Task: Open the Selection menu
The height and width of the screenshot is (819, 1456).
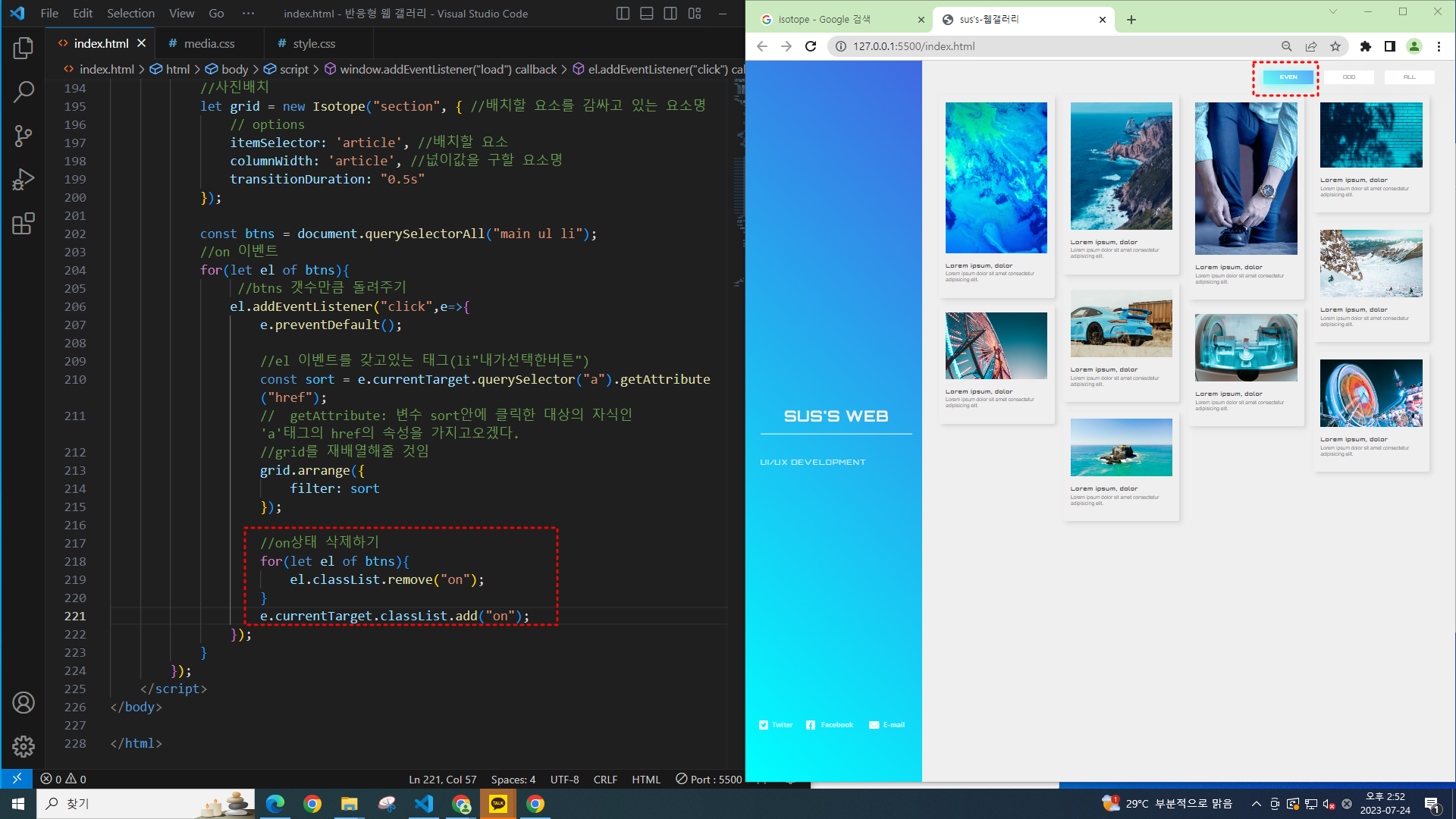Action: click(x=130, y=14)
